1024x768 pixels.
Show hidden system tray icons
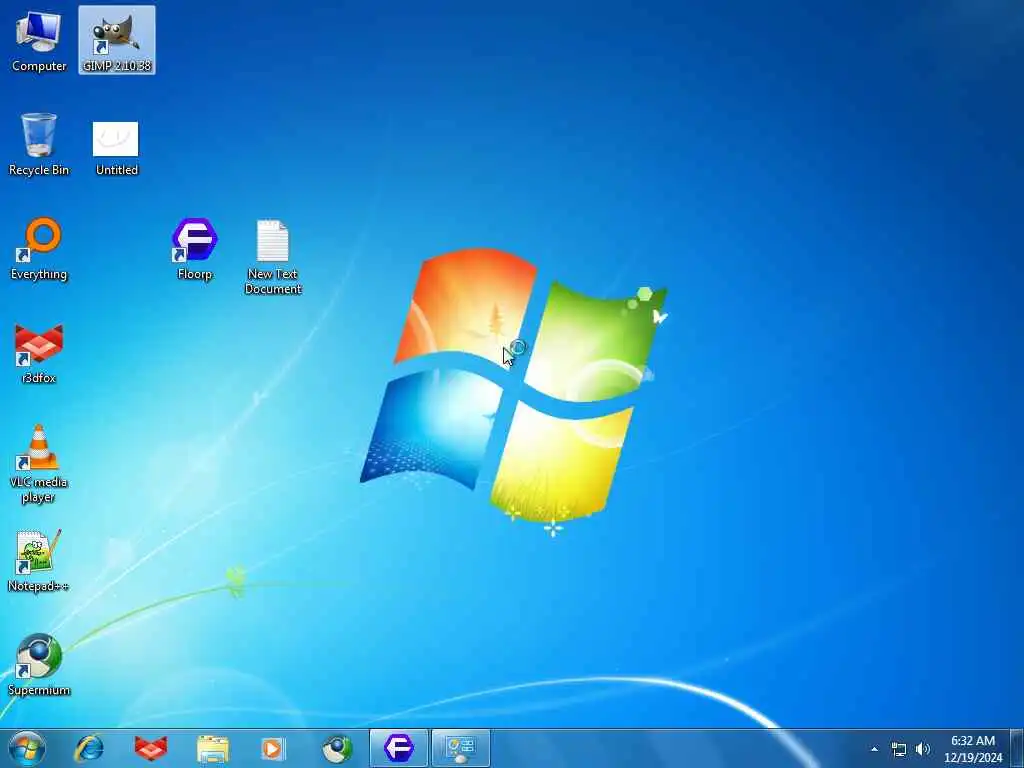point(874,749)
